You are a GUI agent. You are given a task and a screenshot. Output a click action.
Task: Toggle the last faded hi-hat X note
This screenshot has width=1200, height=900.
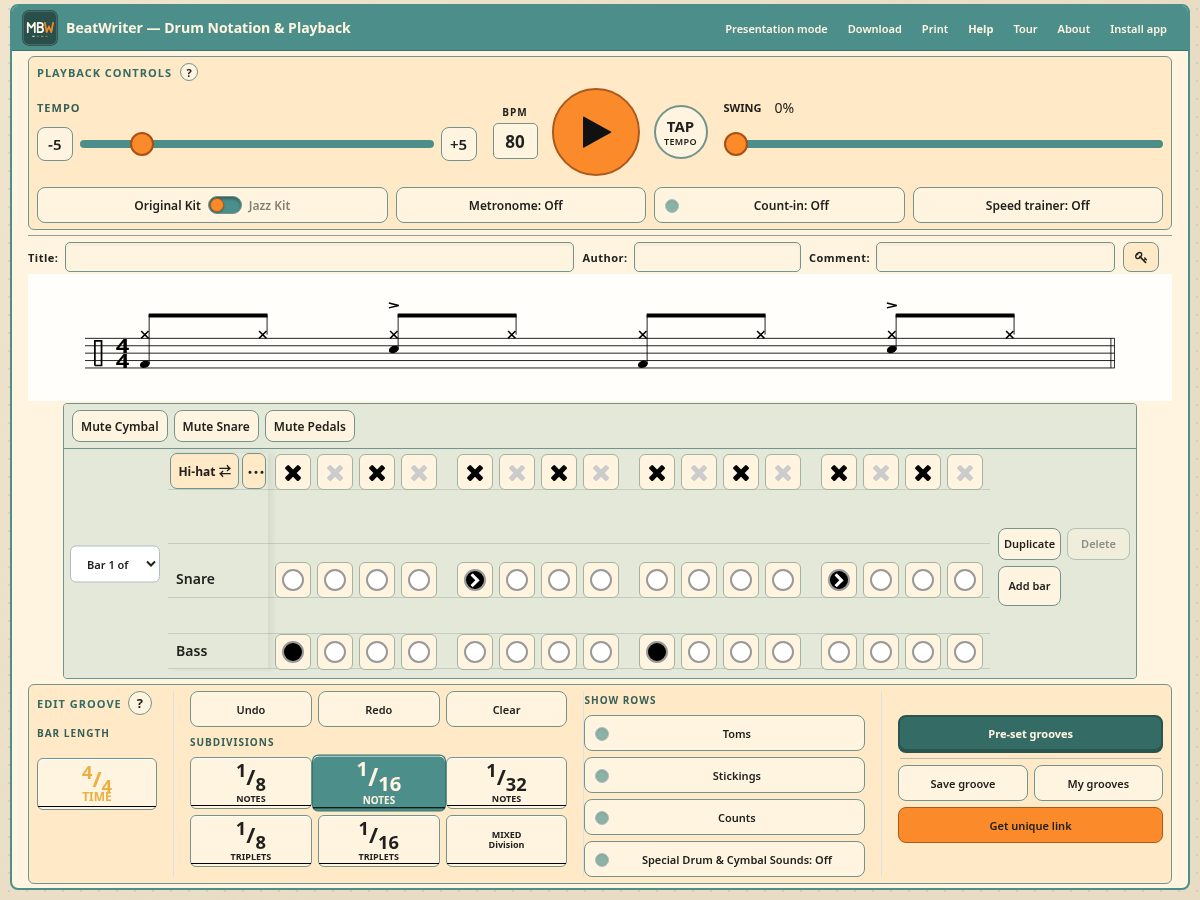coord(965,472)
